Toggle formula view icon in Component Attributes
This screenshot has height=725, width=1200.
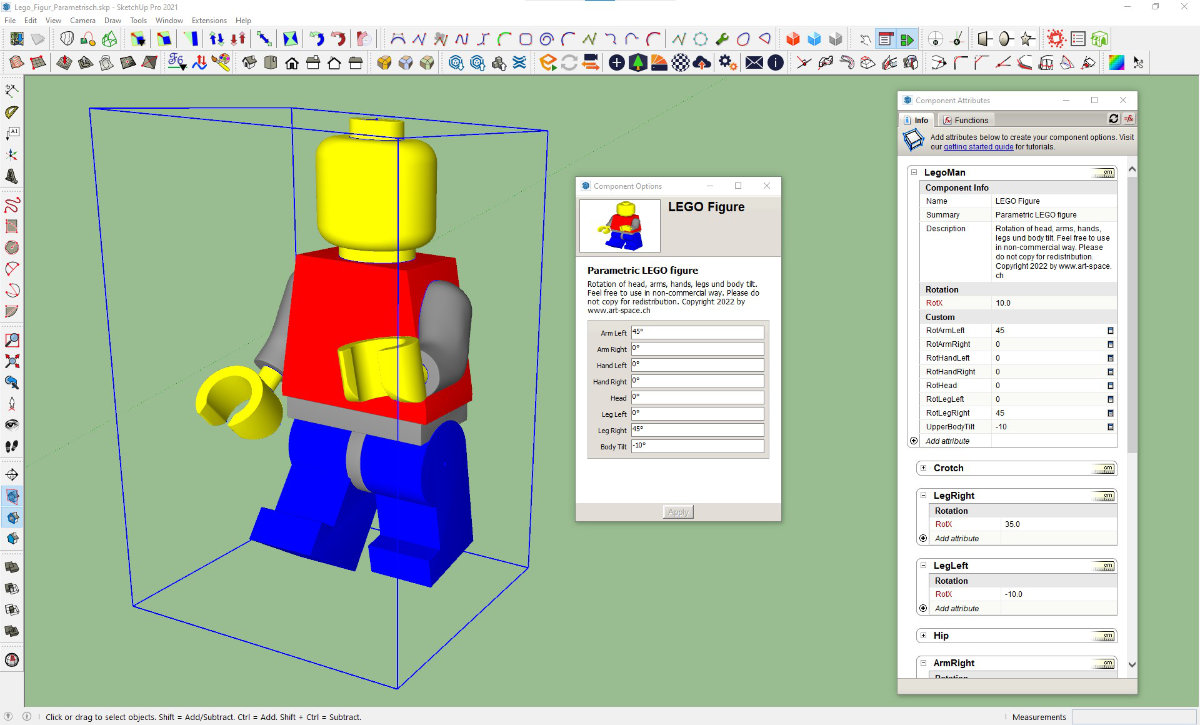[1128, 119]
